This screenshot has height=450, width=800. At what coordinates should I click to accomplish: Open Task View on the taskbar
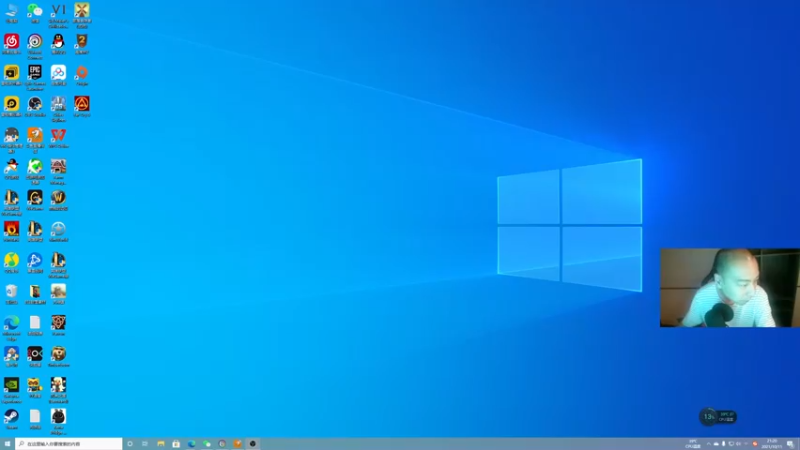click(x=145, y=444)
